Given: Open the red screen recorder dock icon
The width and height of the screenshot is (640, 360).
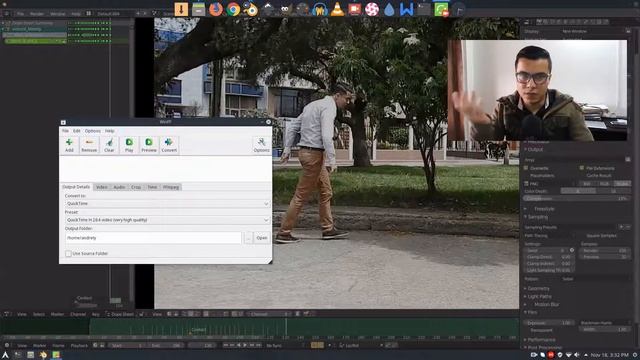Looking at the screenshot, I should coord(354,9).
